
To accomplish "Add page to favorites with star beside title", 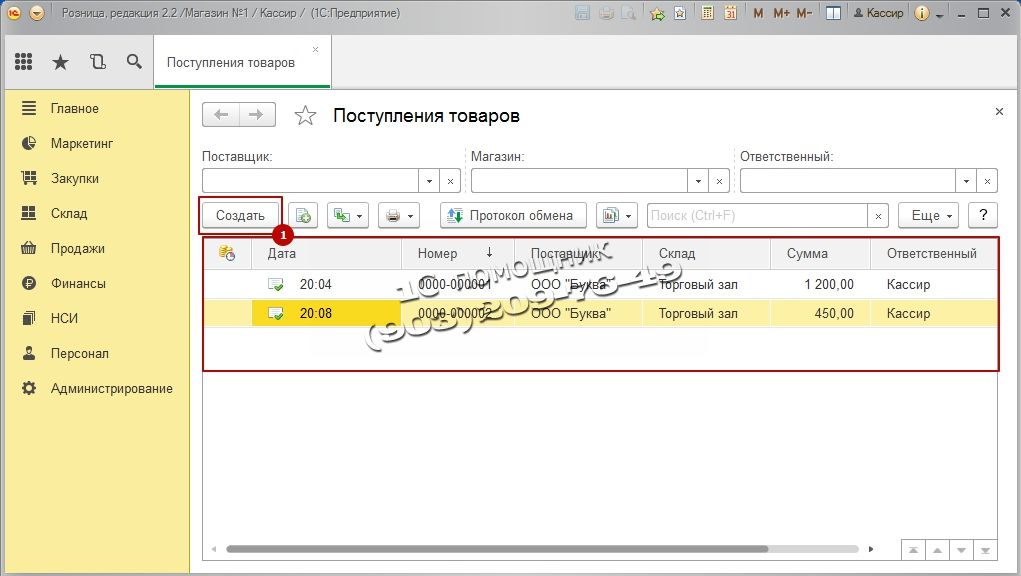I will [305, 116].
